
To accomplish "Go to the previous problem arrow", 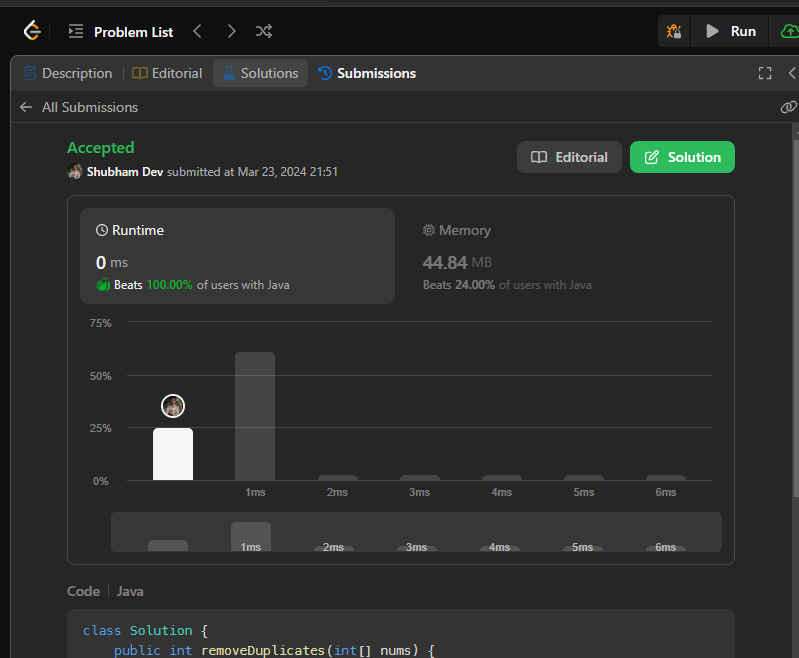I will point(198,32).
